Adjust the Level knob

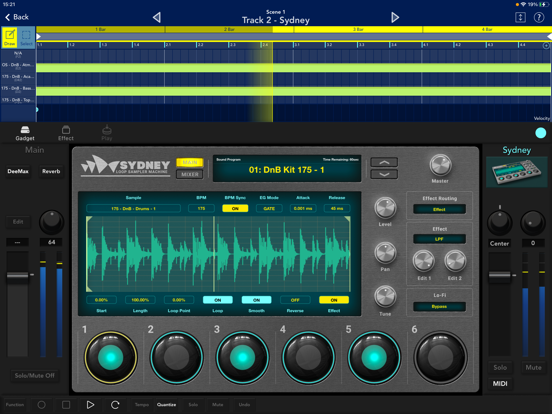click(x=385, y=208)
